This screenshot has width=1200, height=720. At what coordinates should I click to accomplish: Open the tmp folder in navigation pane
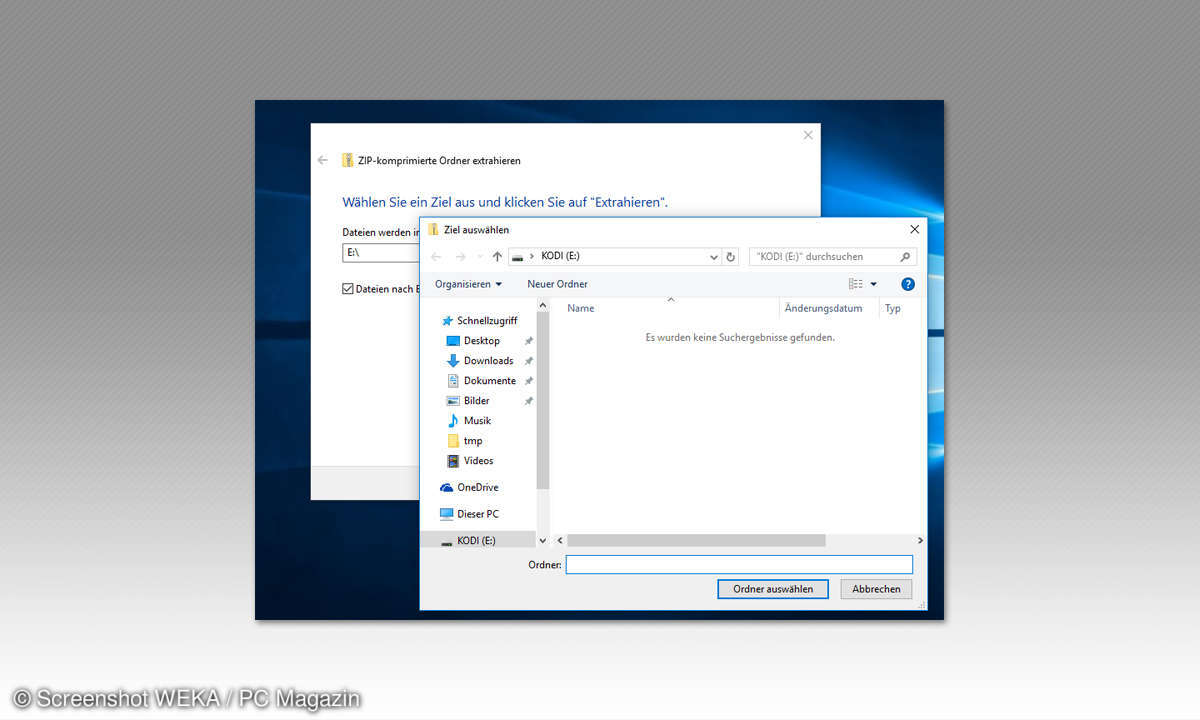click(x=465, y=441)
